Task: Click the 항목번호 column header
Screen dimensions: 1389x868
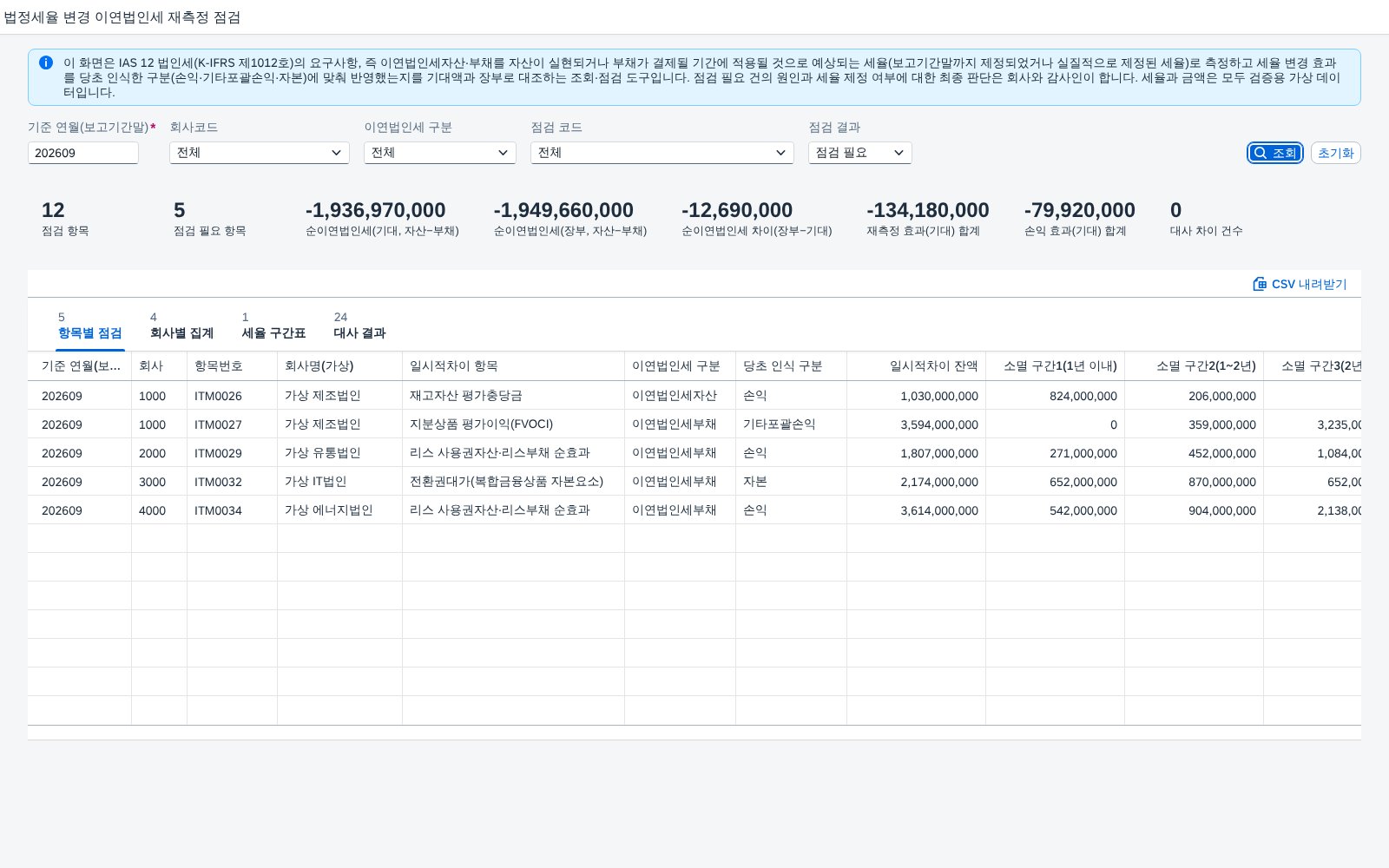Action: [x=232, y=366]
